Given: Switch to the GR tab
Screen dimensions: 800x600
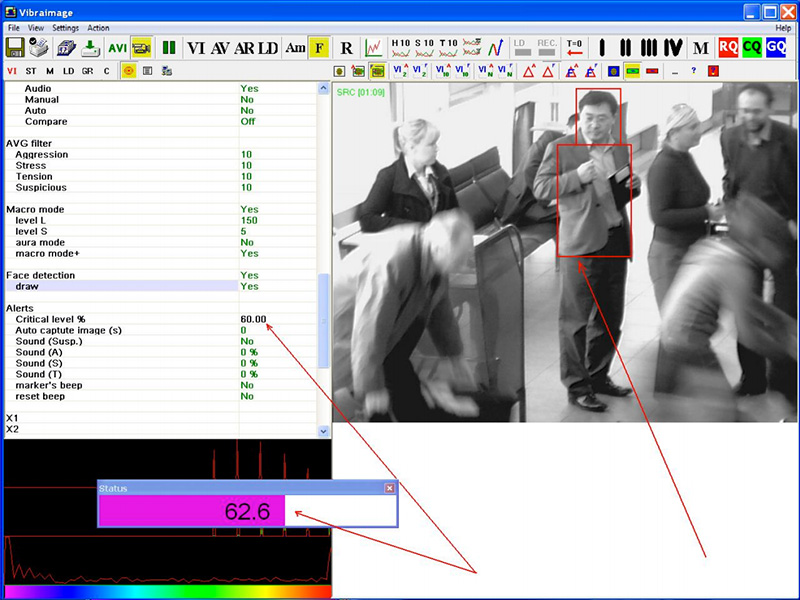Looking at the screenshot, I should tap(87, 71).
